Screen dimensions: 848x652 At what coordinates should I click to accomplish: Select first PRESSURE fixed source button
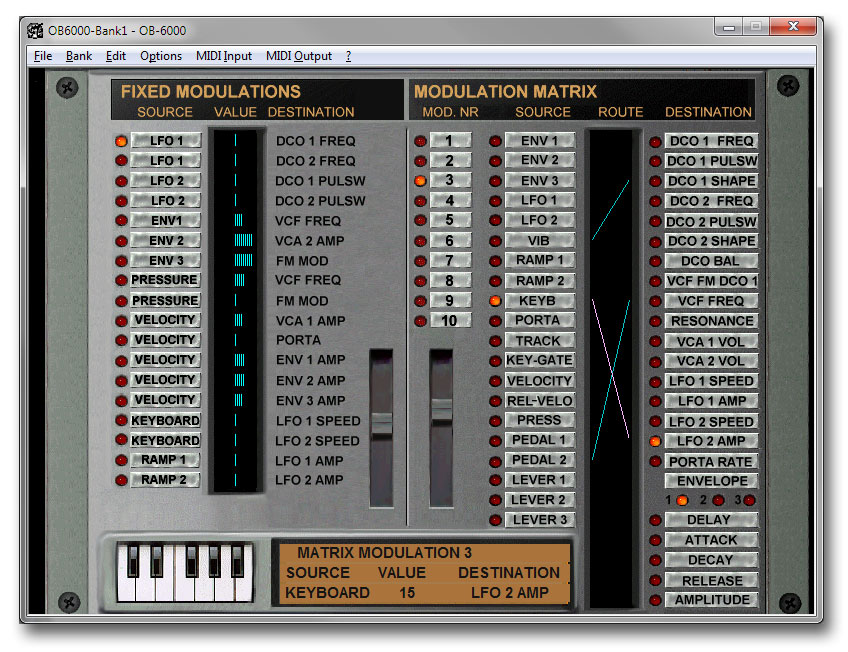[x=165, y=280]
